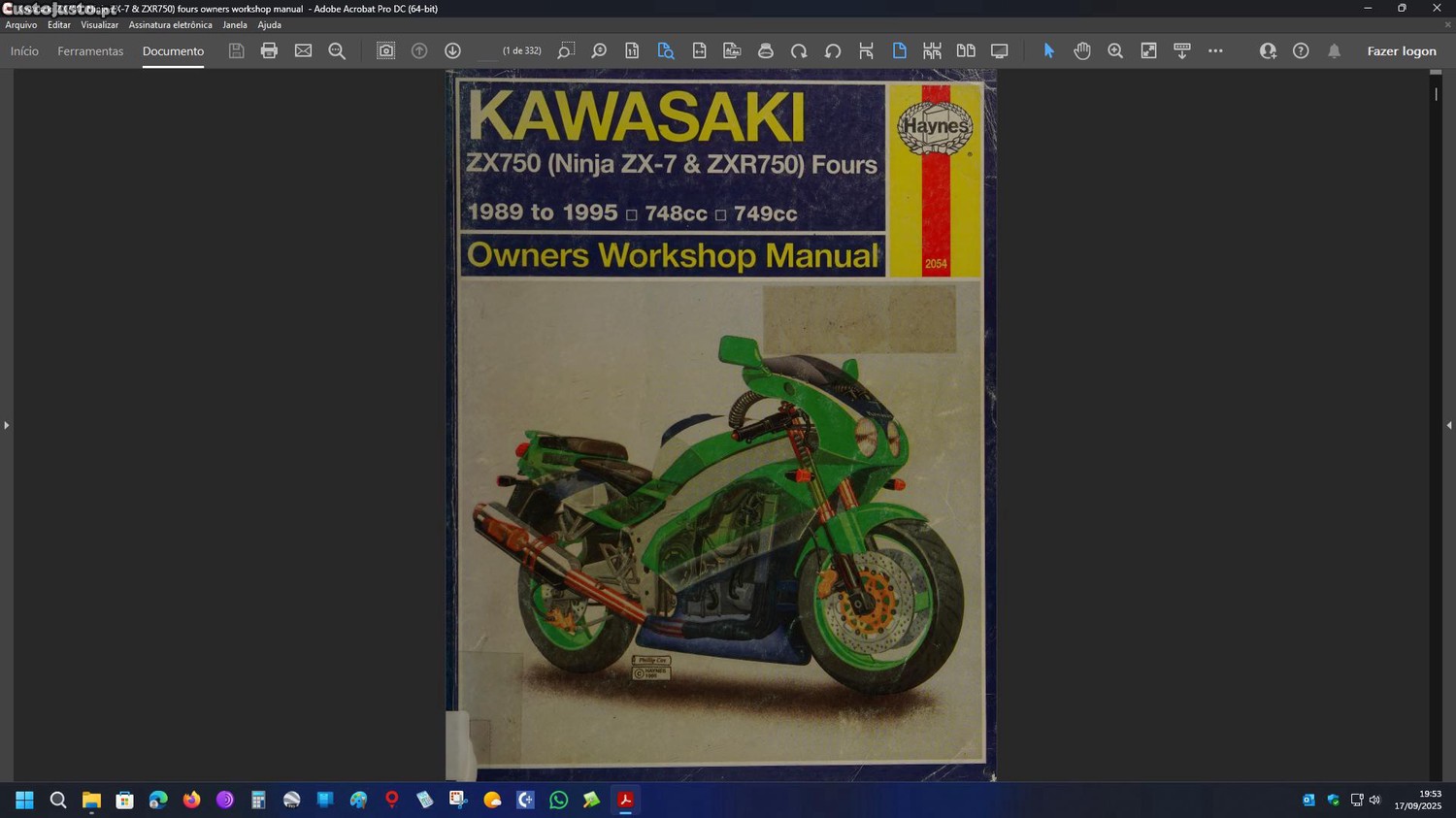Image resolution: width=1456 pixels, height=818 pixels.
Task: Open the three-dots more tools menu
Action: point(1215,50)
